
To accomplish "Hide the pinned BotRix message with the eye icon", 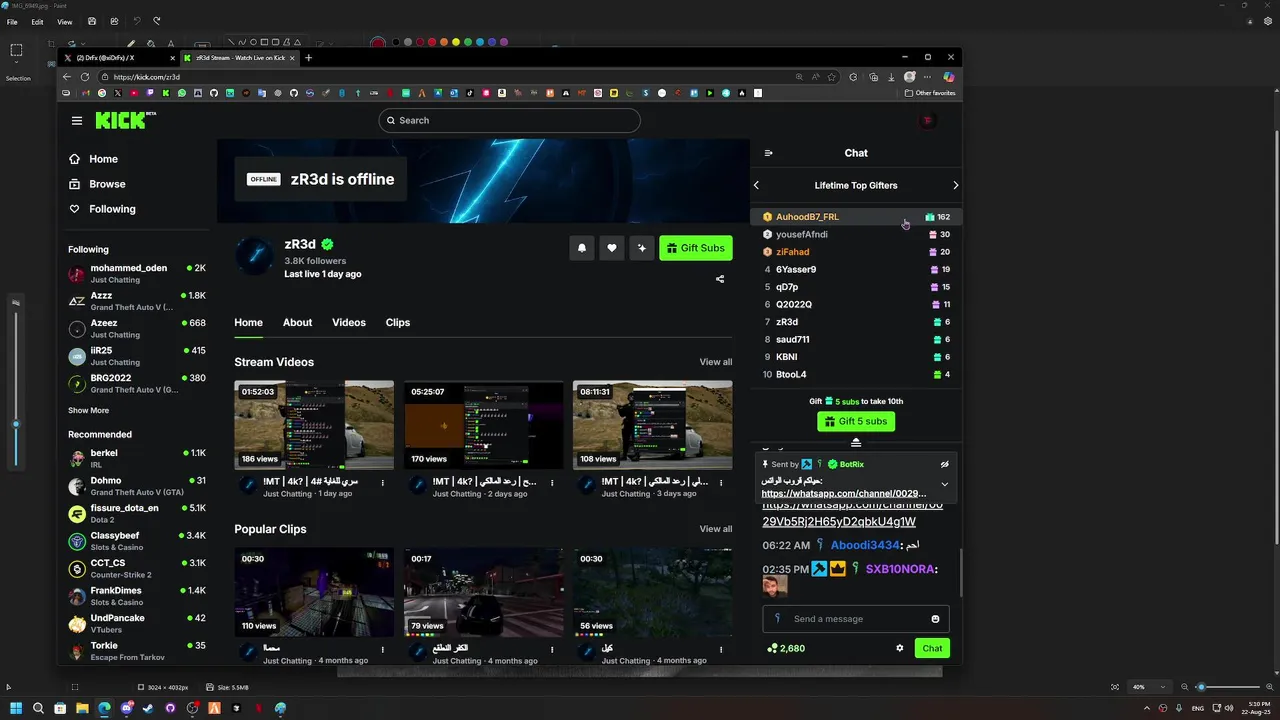I will (x=944, y=464).
